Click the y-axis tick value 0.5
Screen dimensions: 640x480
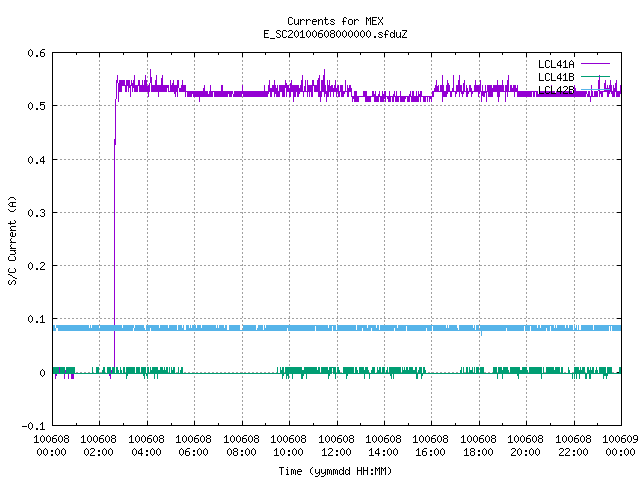[36, 106]
